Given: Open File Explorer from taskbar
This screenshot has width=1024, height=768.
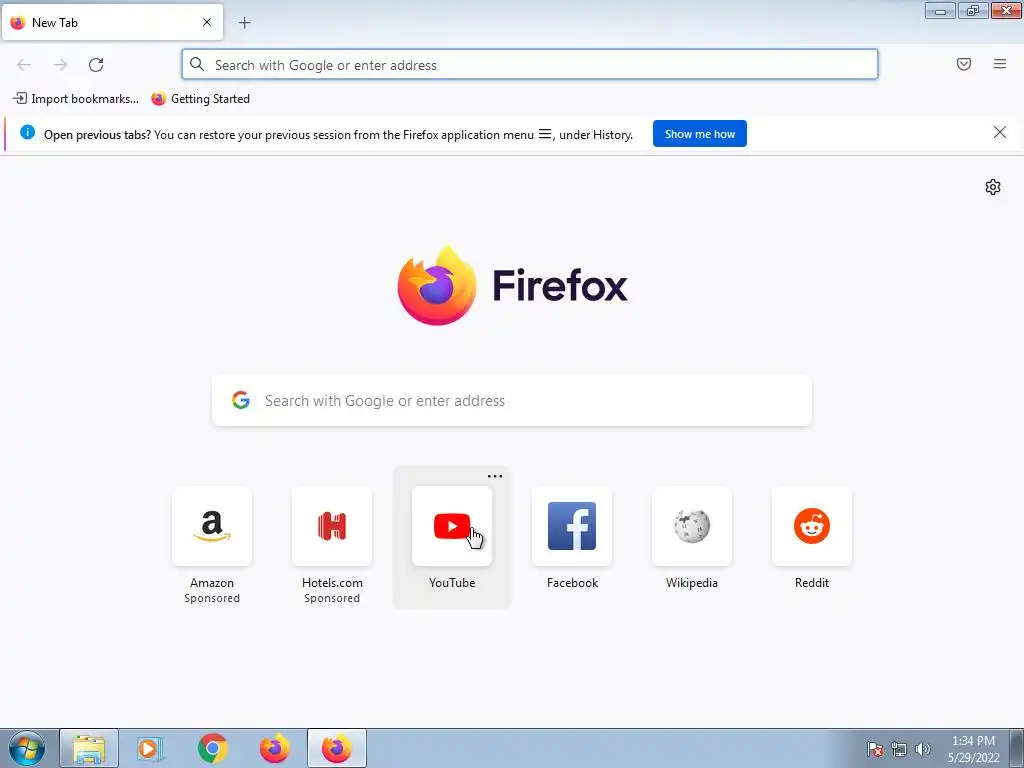Looking at the screenshot, I should (89, 748).
